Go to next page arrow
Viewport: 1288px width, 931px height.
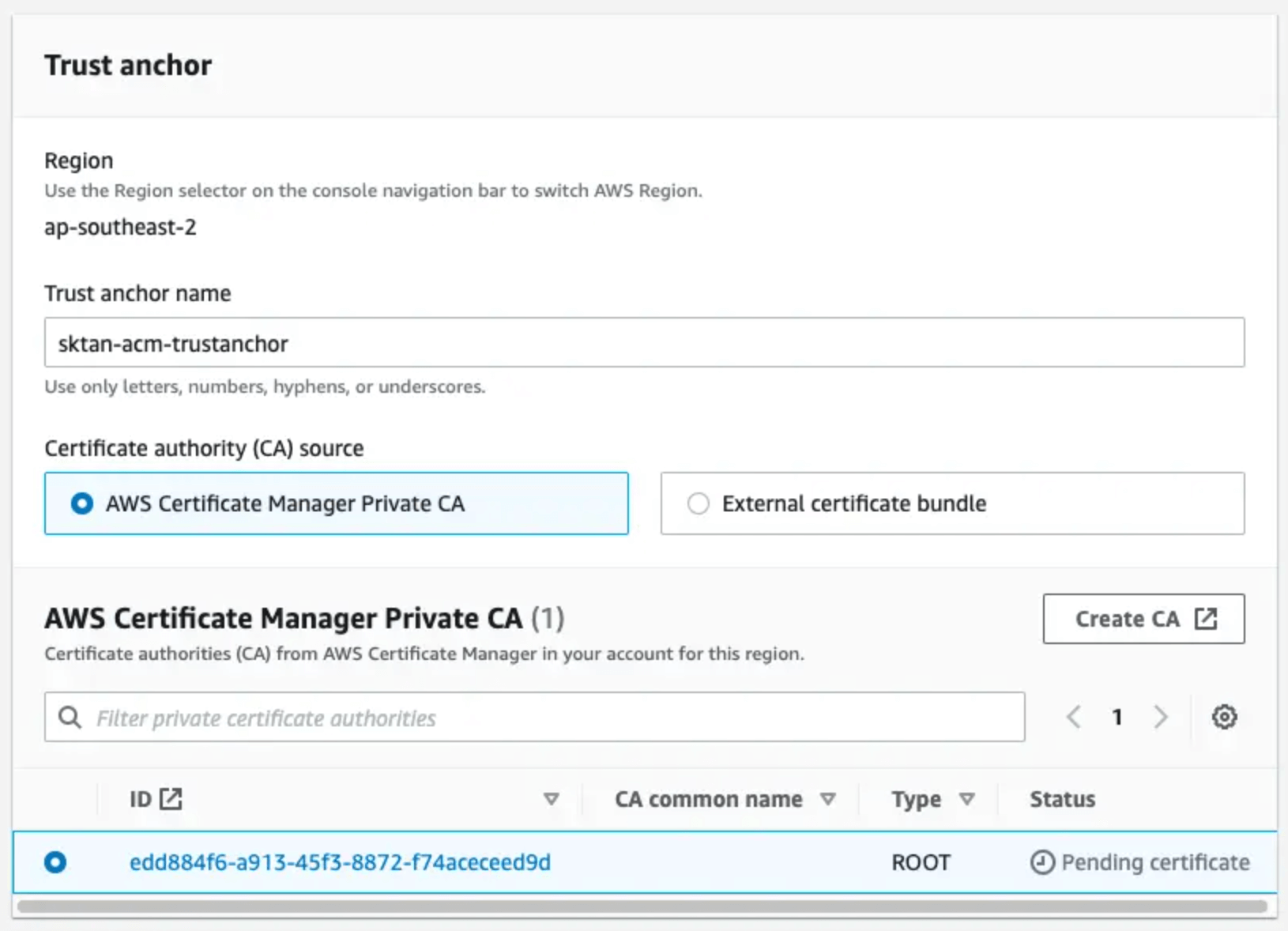pos(1160,717)
